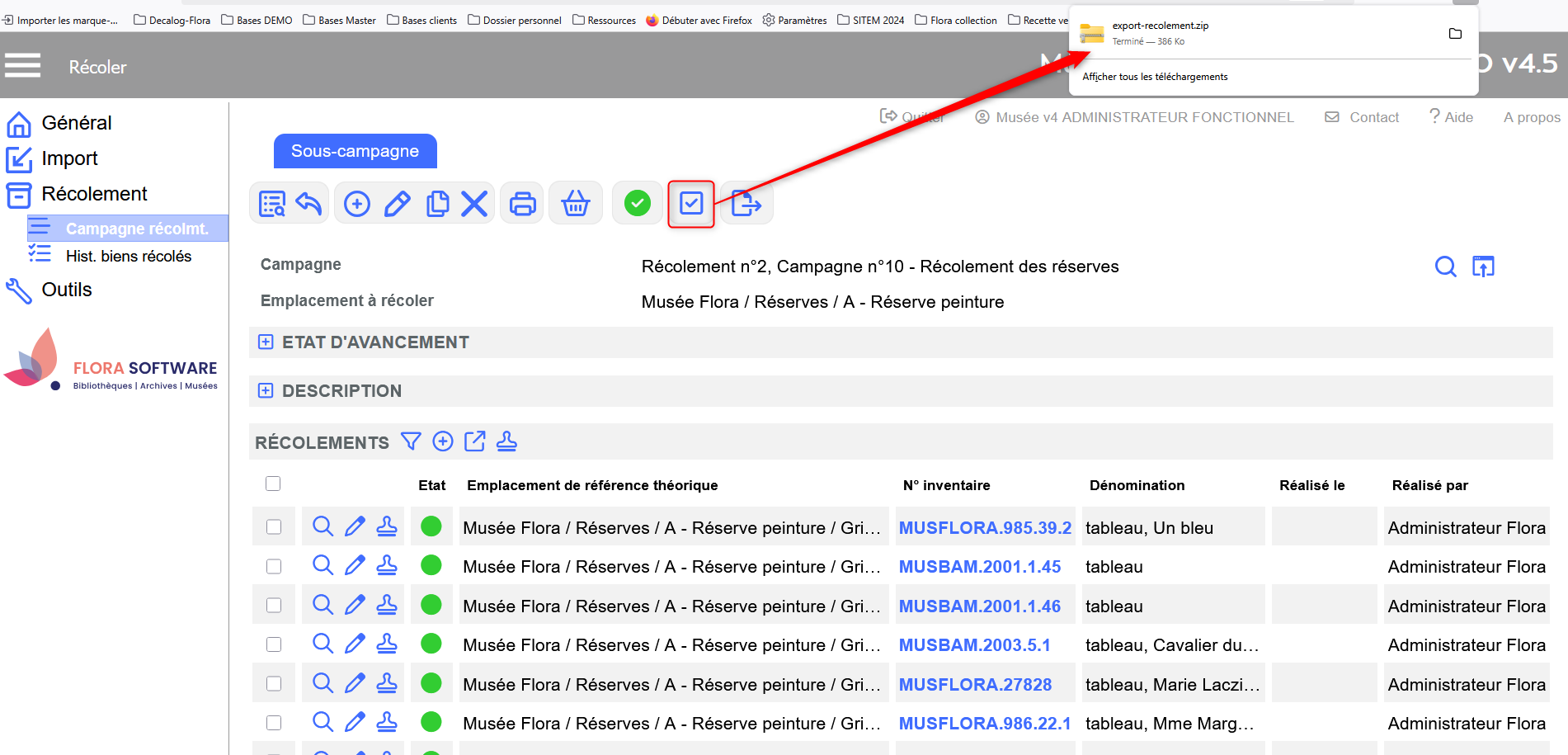Open magnifier for MUSBAM.2001.1.45 row

point(323,565)
